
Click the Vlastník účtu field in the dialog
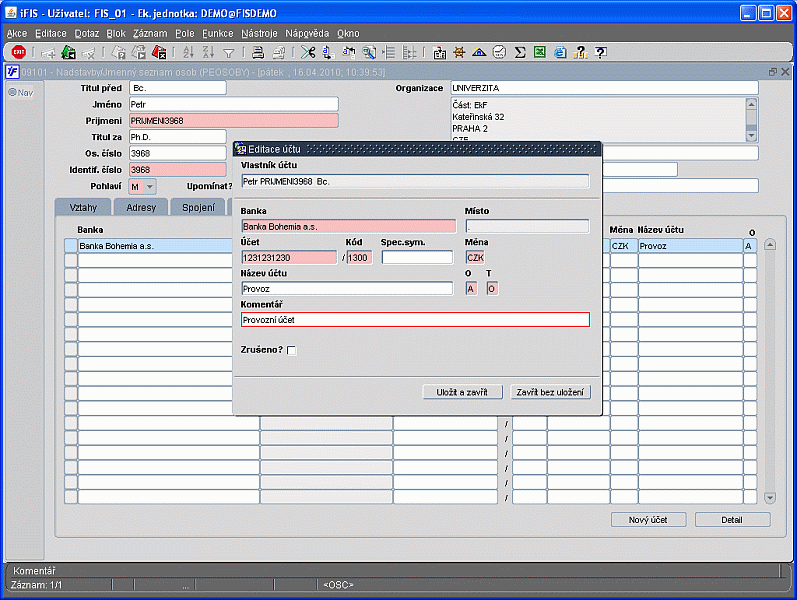(415, 182)
